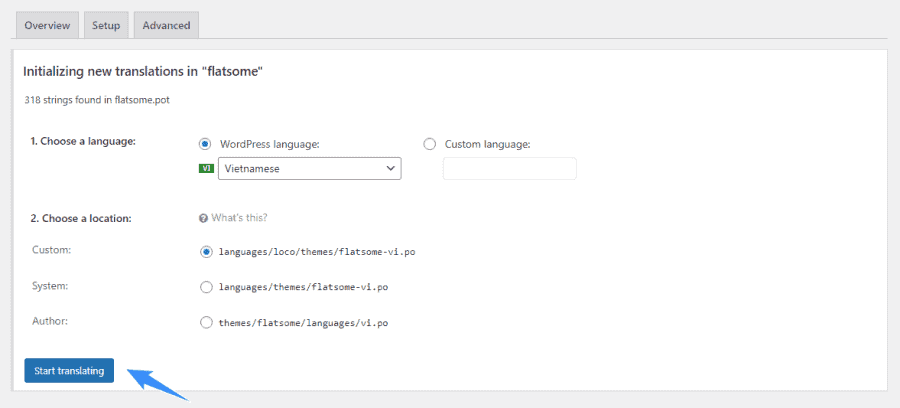This screenshot has height=408, width=900.
Task: Open the "What's this?" help link
Action: pos(239,218)
